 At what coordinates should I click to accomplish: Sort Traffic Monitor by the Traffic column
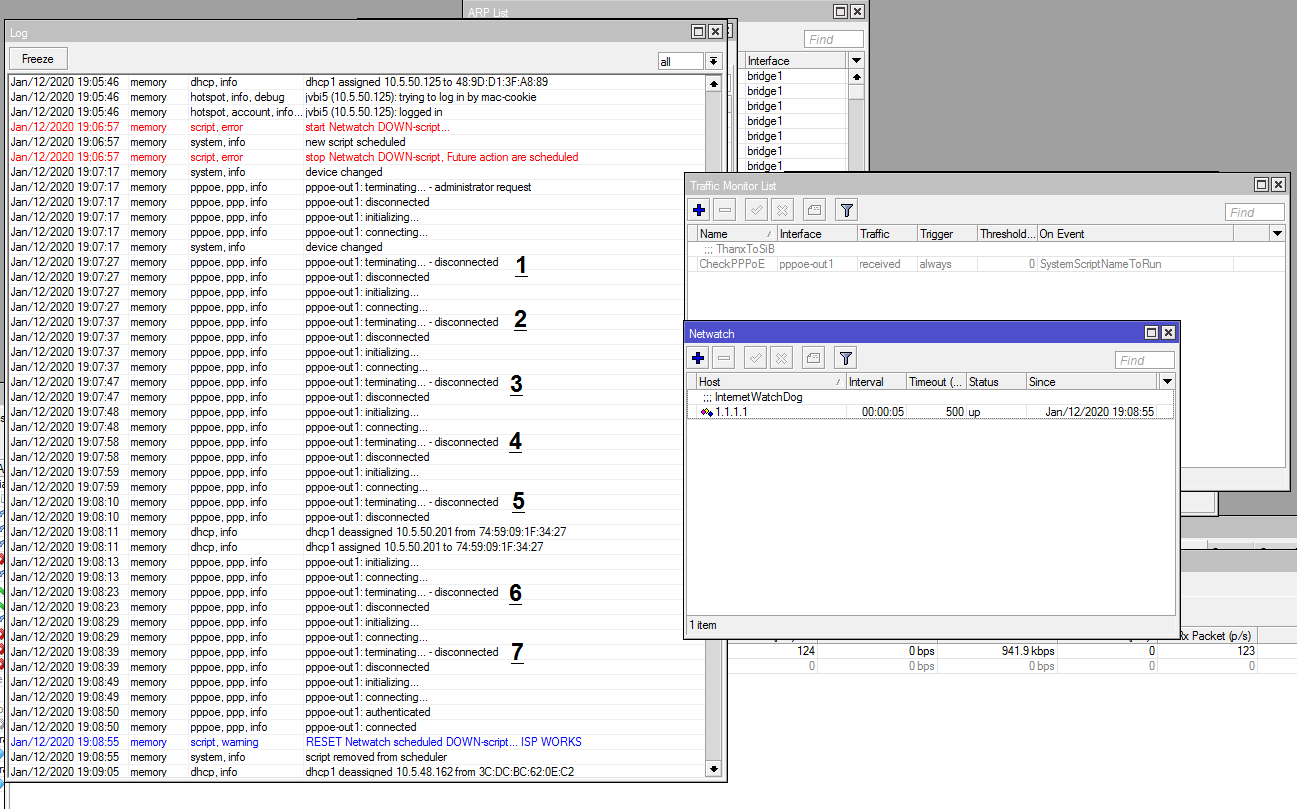(x=887, y=234)
